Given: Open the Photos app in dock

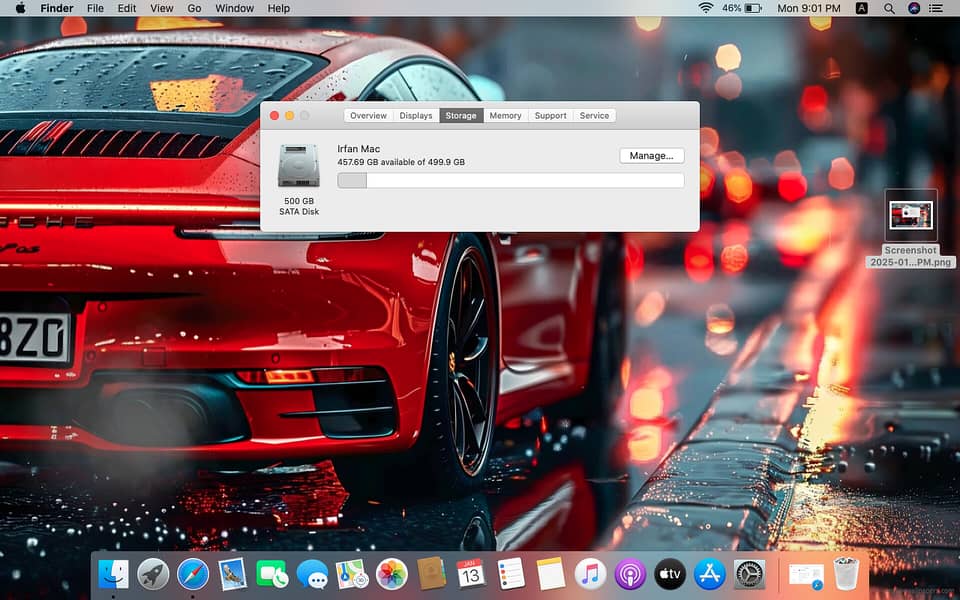Looking at the screenshot, I should [391, 574].
